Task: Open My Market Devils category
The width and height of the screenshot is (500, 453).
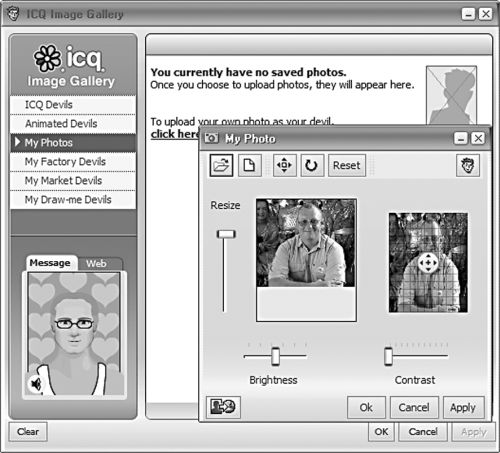Action: pos(73,181)
